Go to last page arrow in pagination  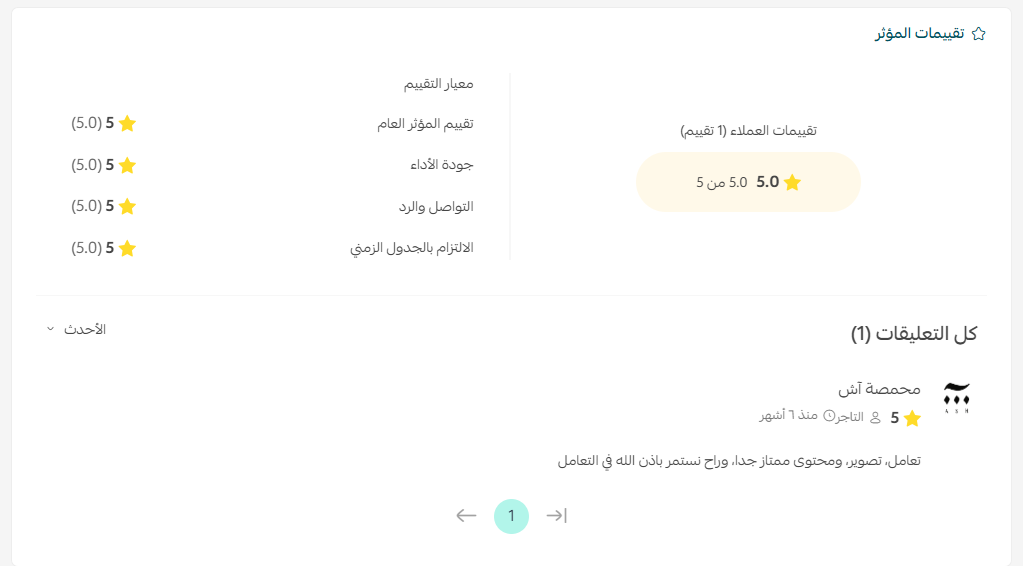(557, 516)
